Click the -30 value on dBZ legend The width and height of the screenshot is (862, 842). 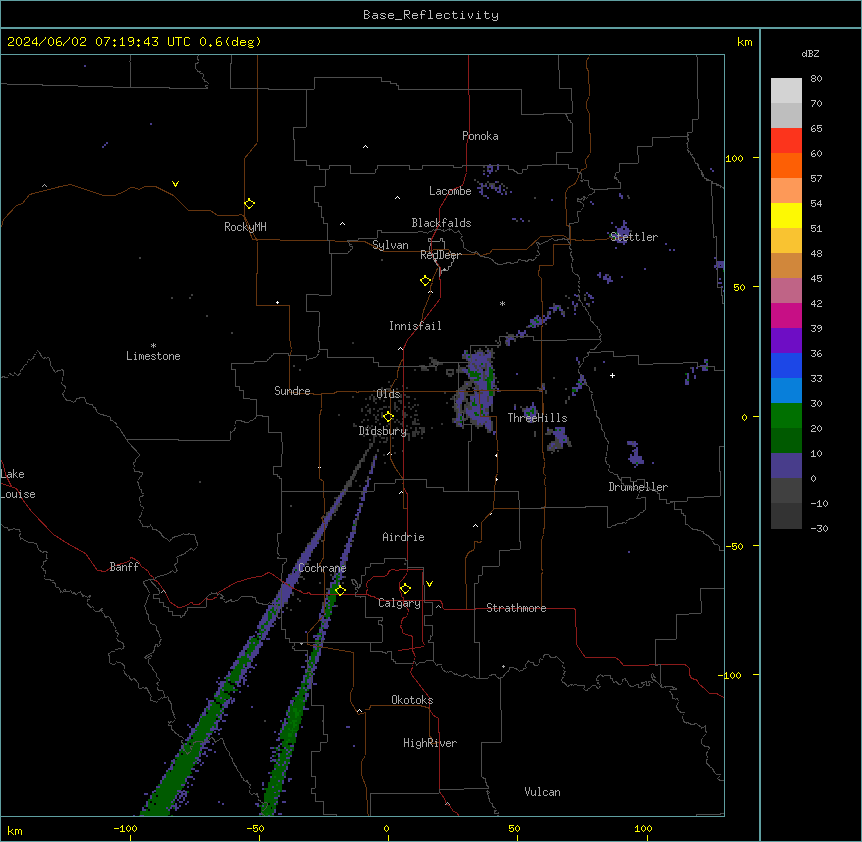(819, 528)
